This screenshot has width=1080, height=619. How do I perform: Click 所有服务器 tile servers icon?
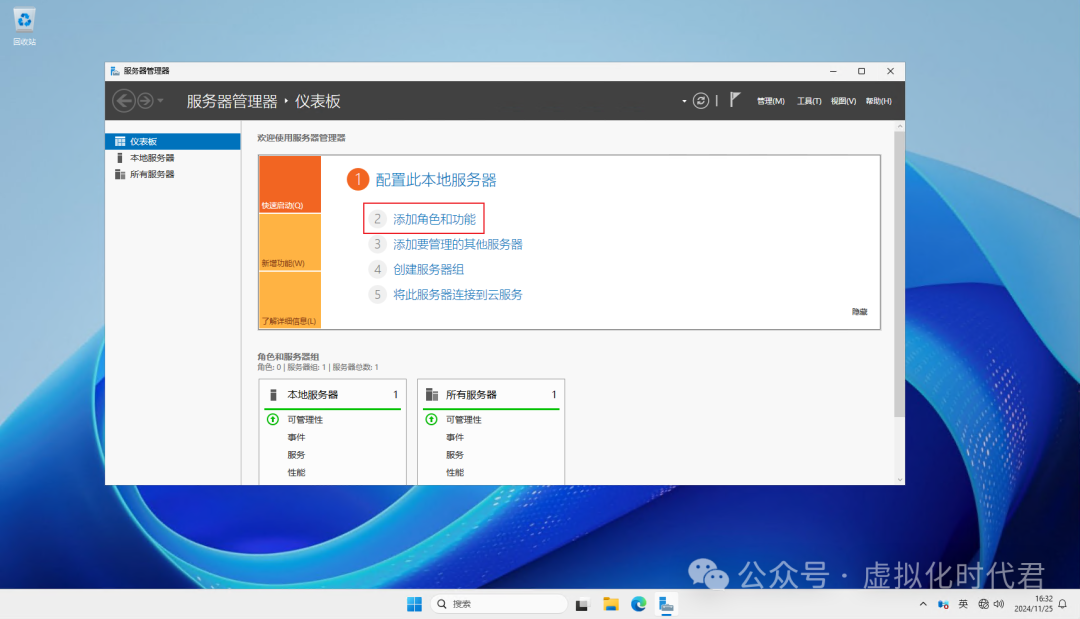click(432, 395)
